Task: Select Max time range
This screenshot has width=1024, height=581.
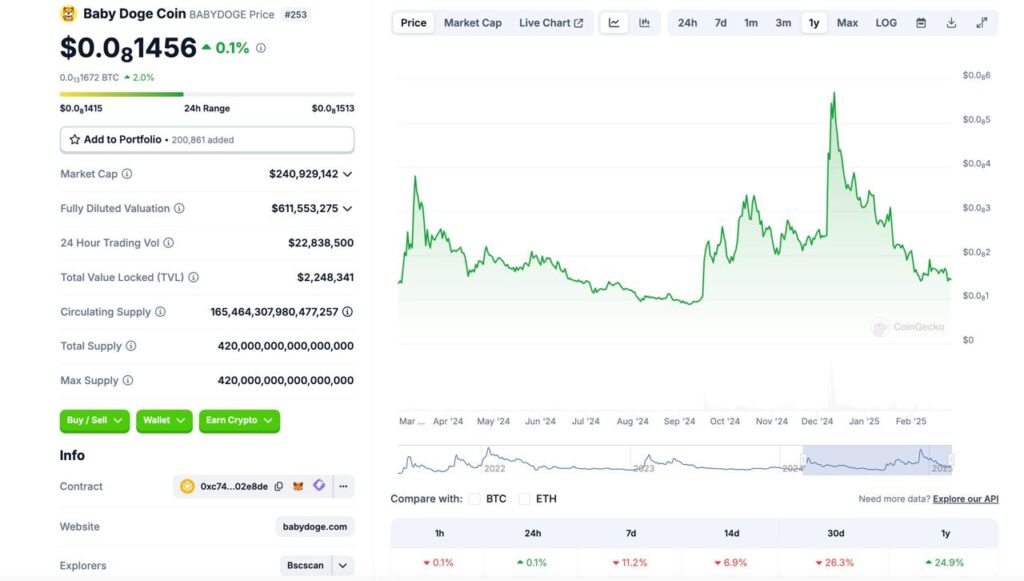Action: pos(847,23)
